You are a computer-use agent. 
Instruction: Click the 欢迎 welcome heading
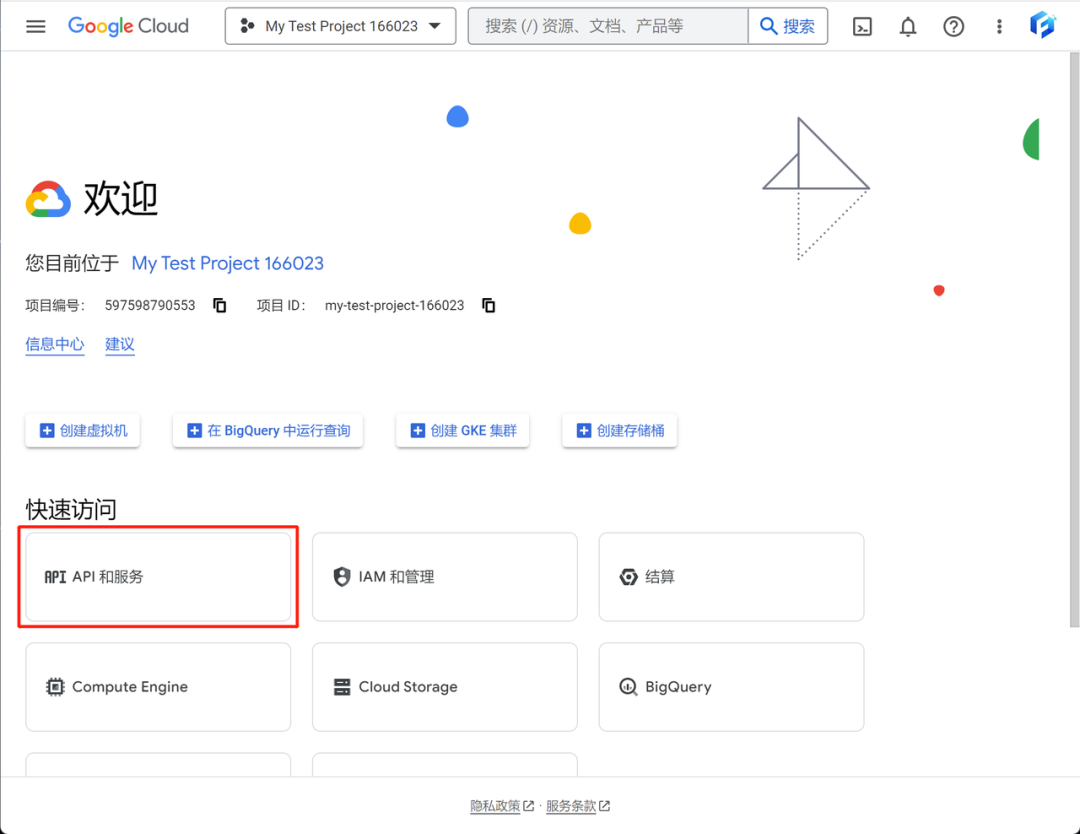121,199
